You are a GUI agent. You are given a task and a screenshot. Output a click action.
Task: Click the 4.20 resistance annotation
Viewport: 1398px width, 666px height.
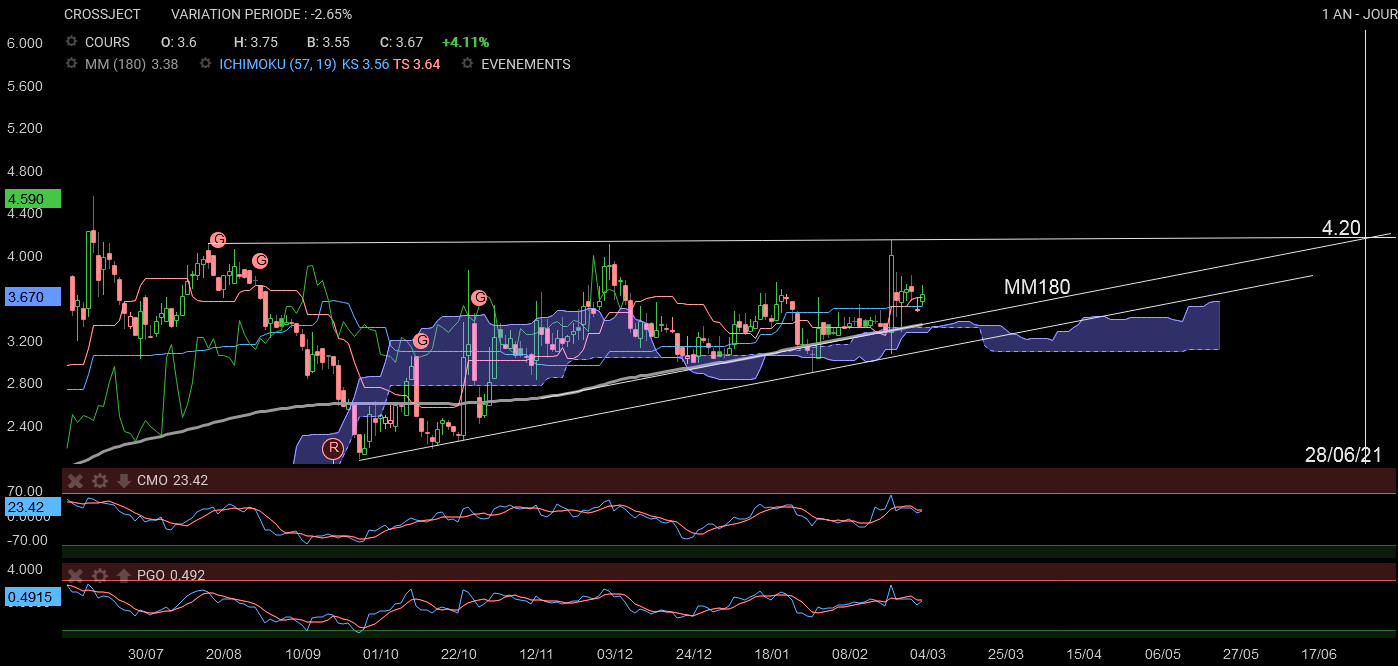click(x=1341, y=228)
